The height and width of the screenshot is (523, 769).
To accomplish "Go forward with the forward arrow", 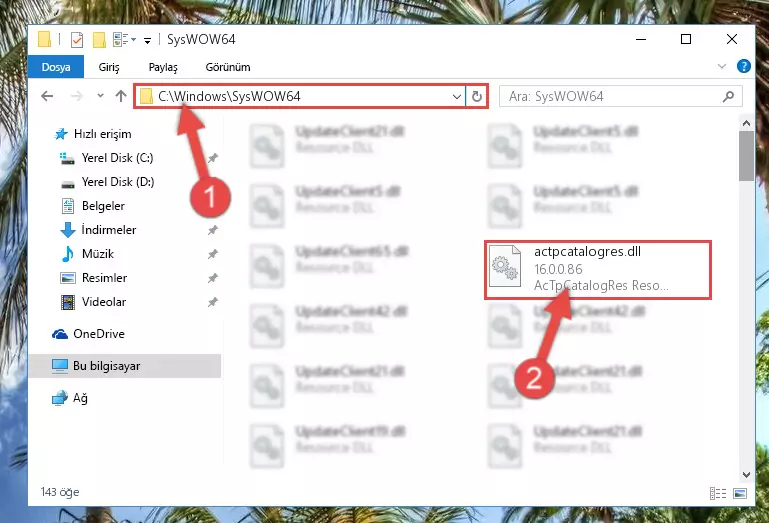I will pyautogui.click(x=77, y=96).
